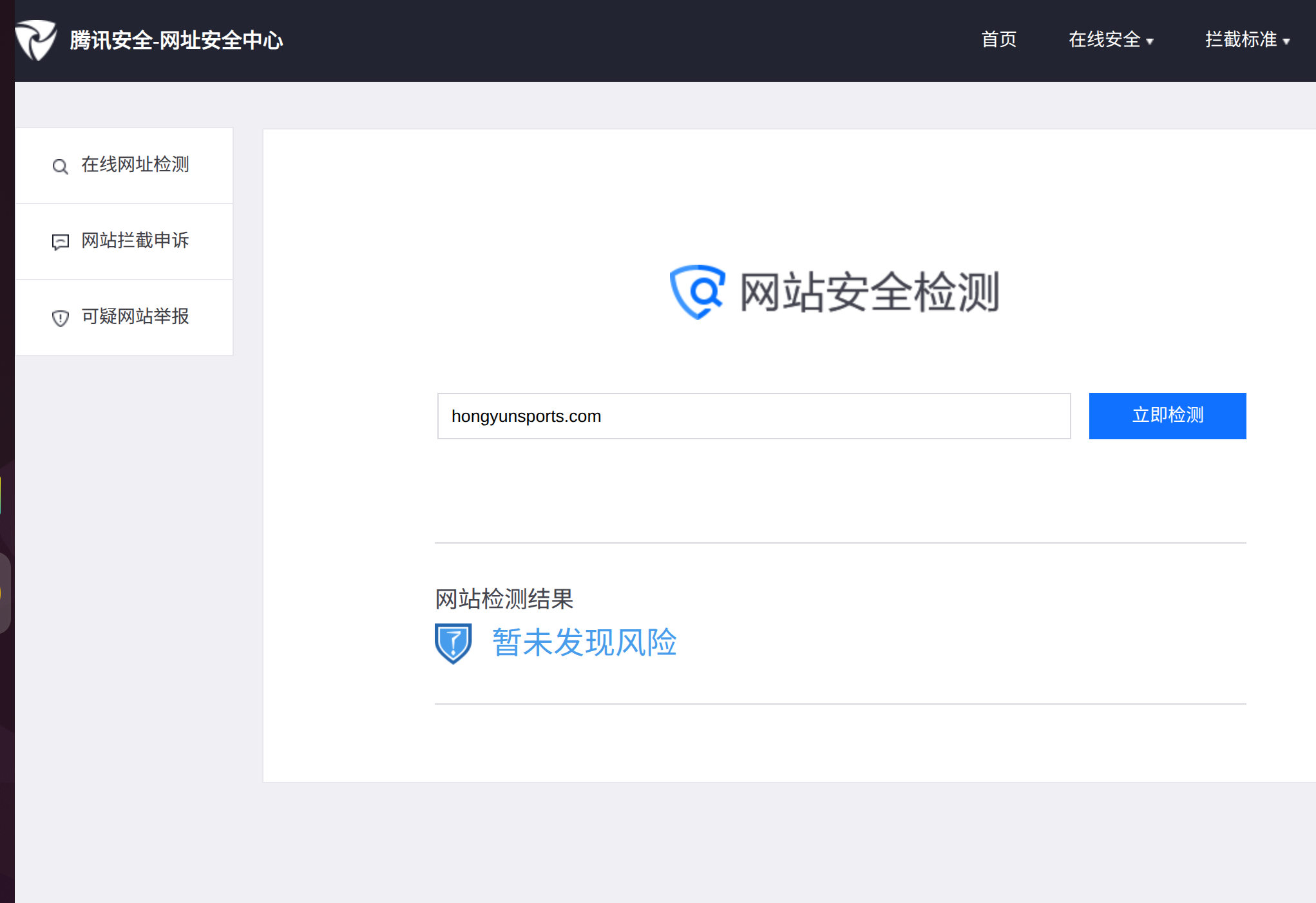This screenshot has height=903, width=1316.
Task: Expand the 拦截标准 dropdown menu
Action: 1241,40
